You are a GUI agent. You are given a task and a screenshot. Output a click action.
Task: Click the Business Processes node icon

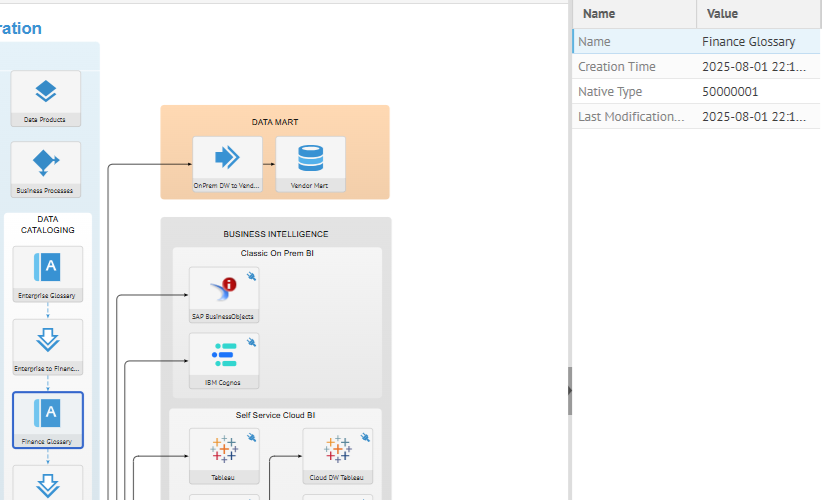(x=46, y=162)
